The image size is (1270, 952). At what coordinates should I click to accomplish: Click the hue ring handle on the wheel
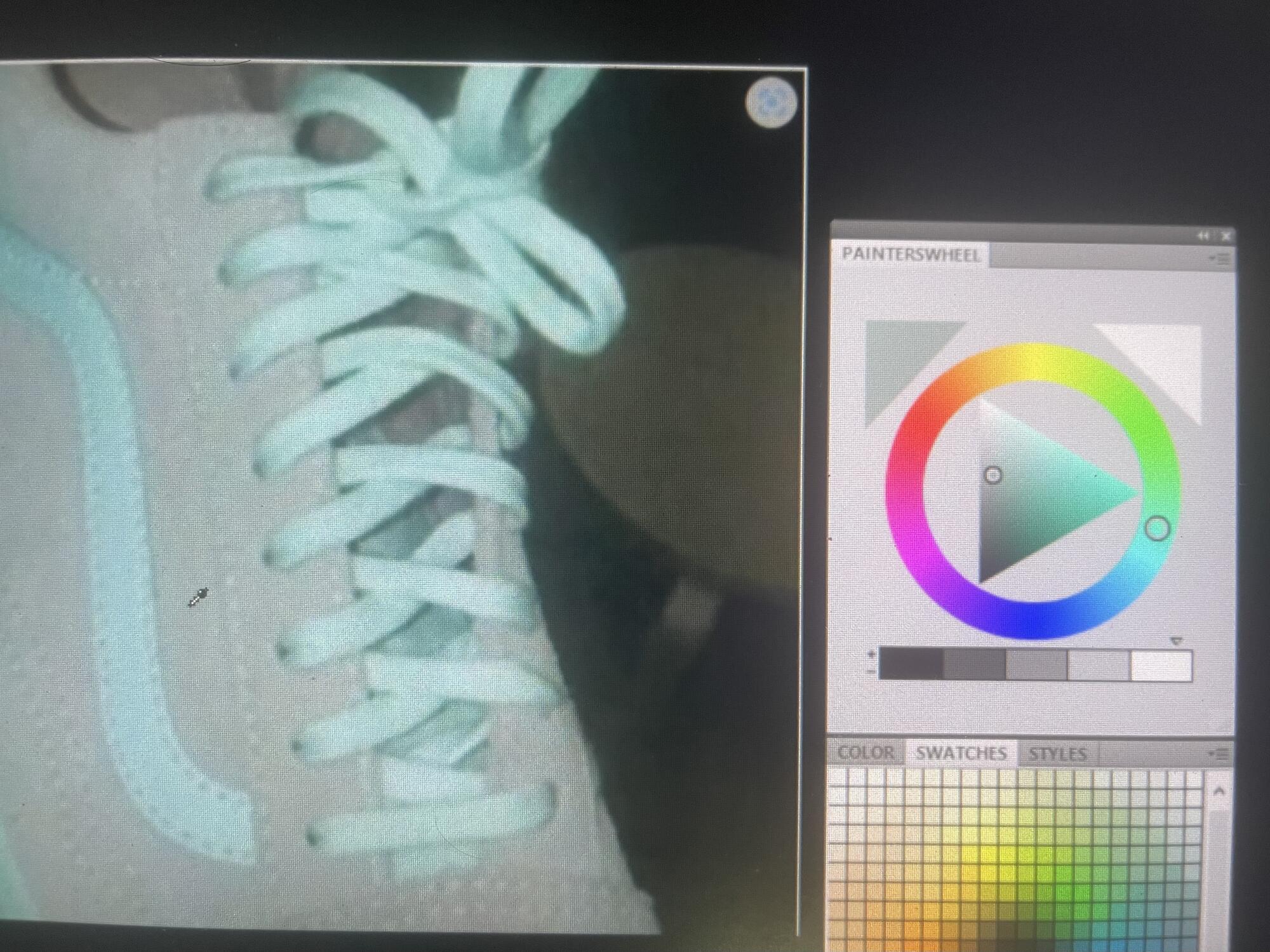pos(1156,528)
